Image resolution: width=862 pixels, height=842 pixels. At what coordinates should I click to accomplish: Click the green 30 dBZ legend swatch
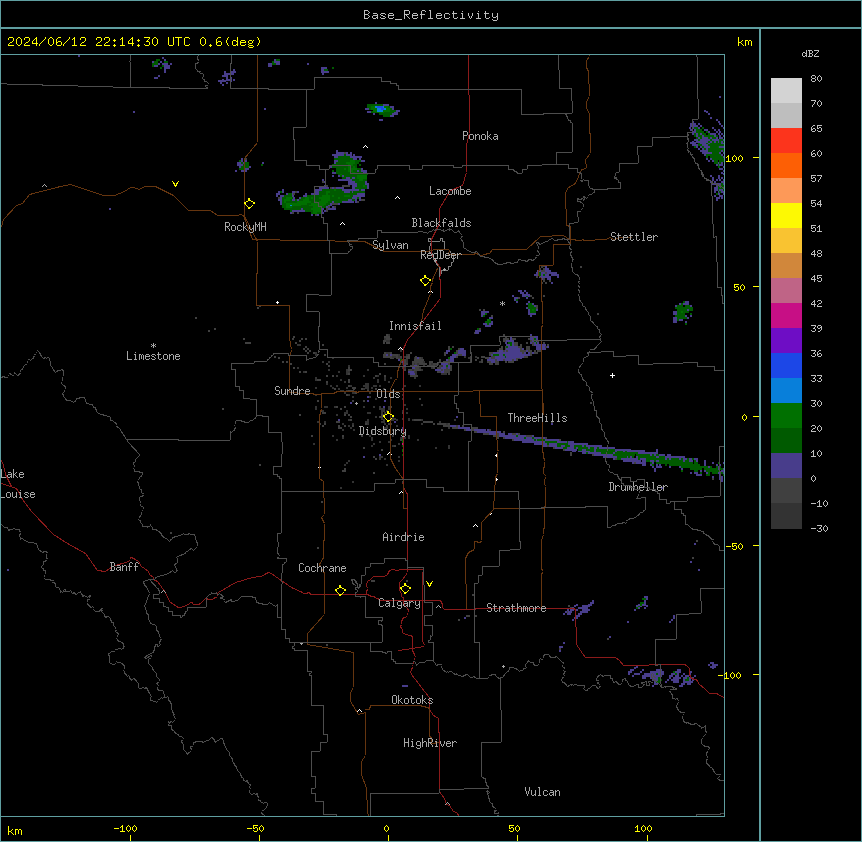pos(786,416)
